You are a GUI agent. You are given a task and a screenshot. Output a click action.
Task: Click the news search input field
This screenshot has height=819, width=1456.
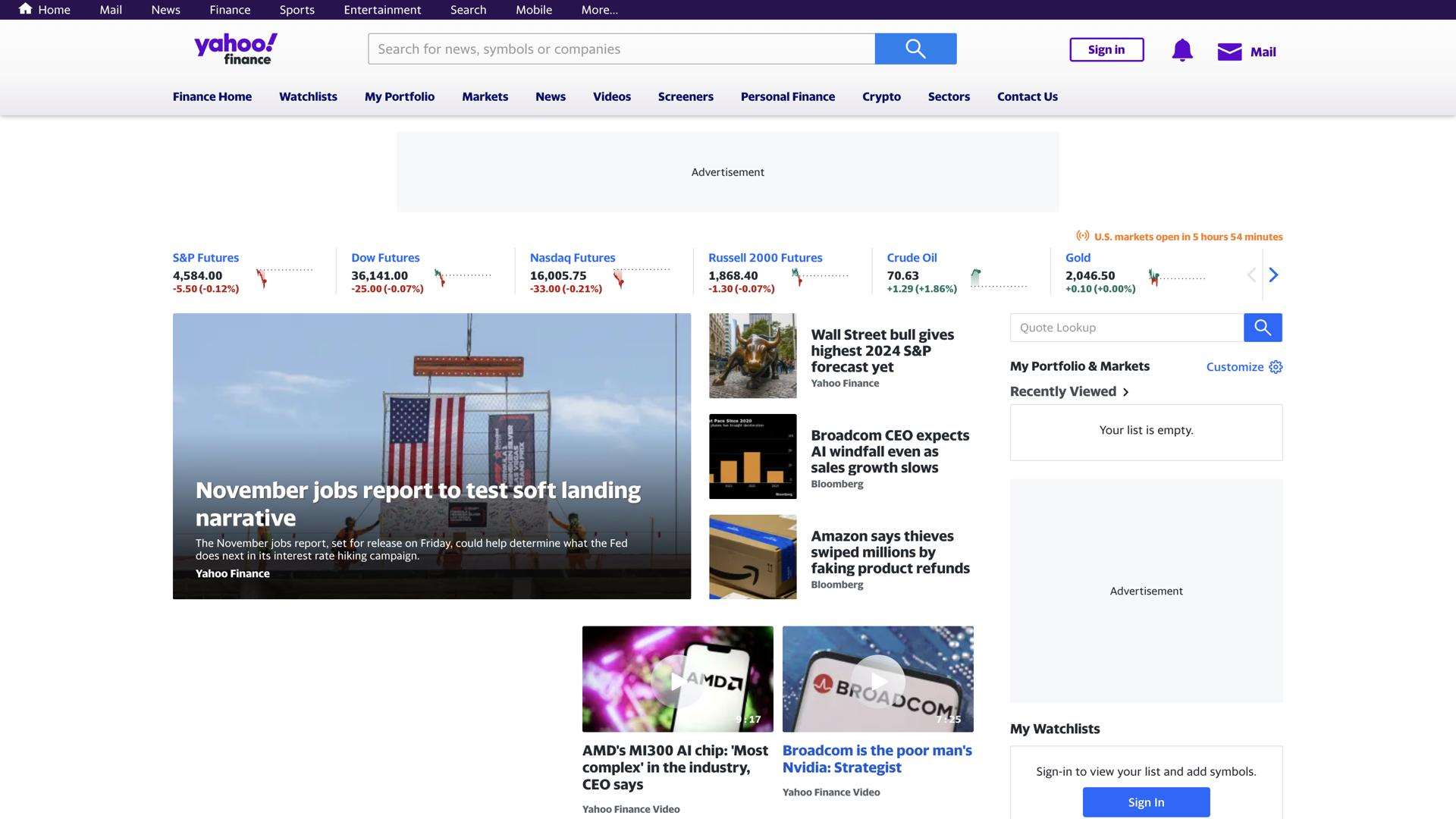(x=622, y=48)
